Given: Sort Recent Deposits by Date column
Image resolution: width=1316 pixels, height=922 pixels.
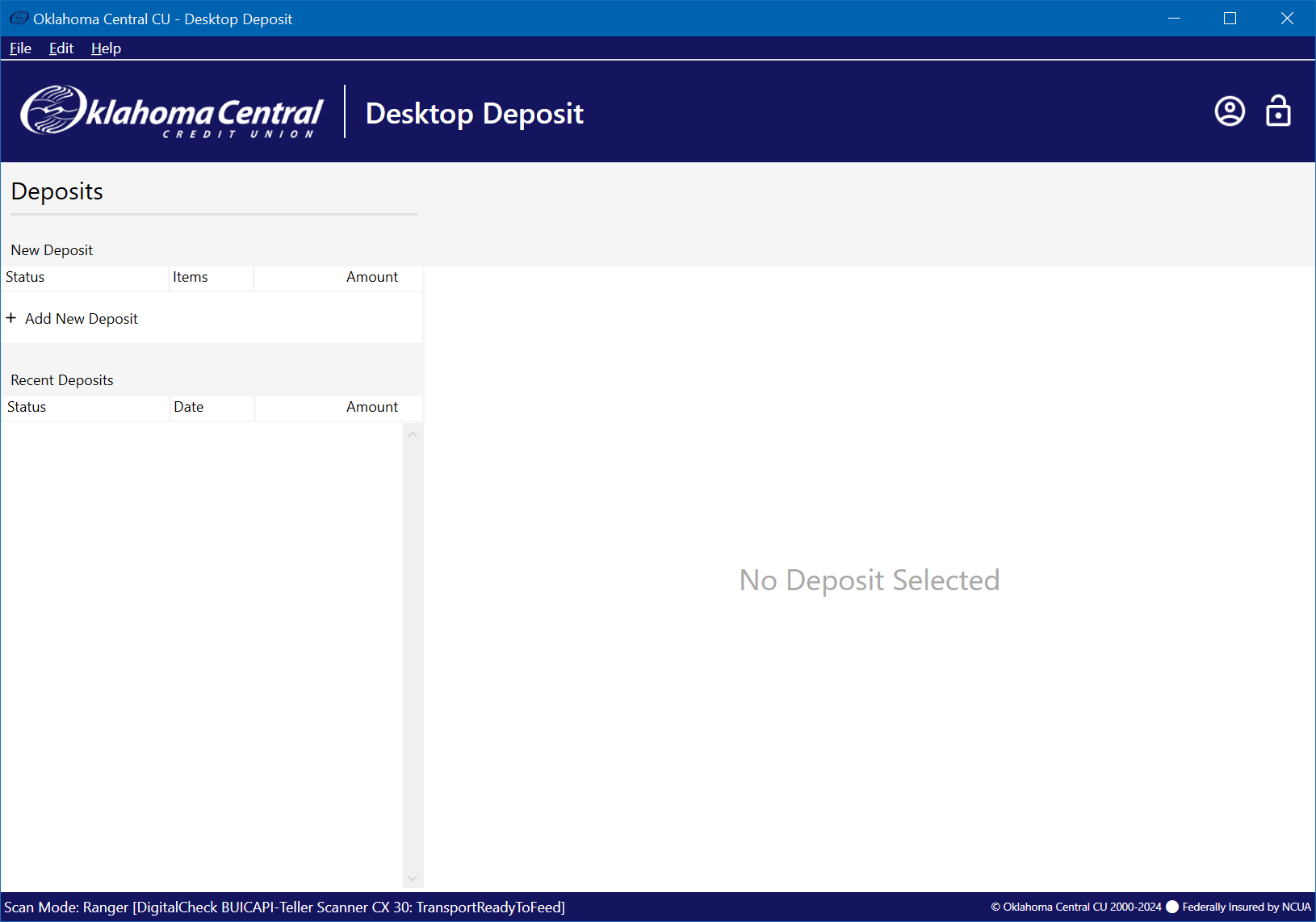Looking at the screenshot, I should coord(212,407).
